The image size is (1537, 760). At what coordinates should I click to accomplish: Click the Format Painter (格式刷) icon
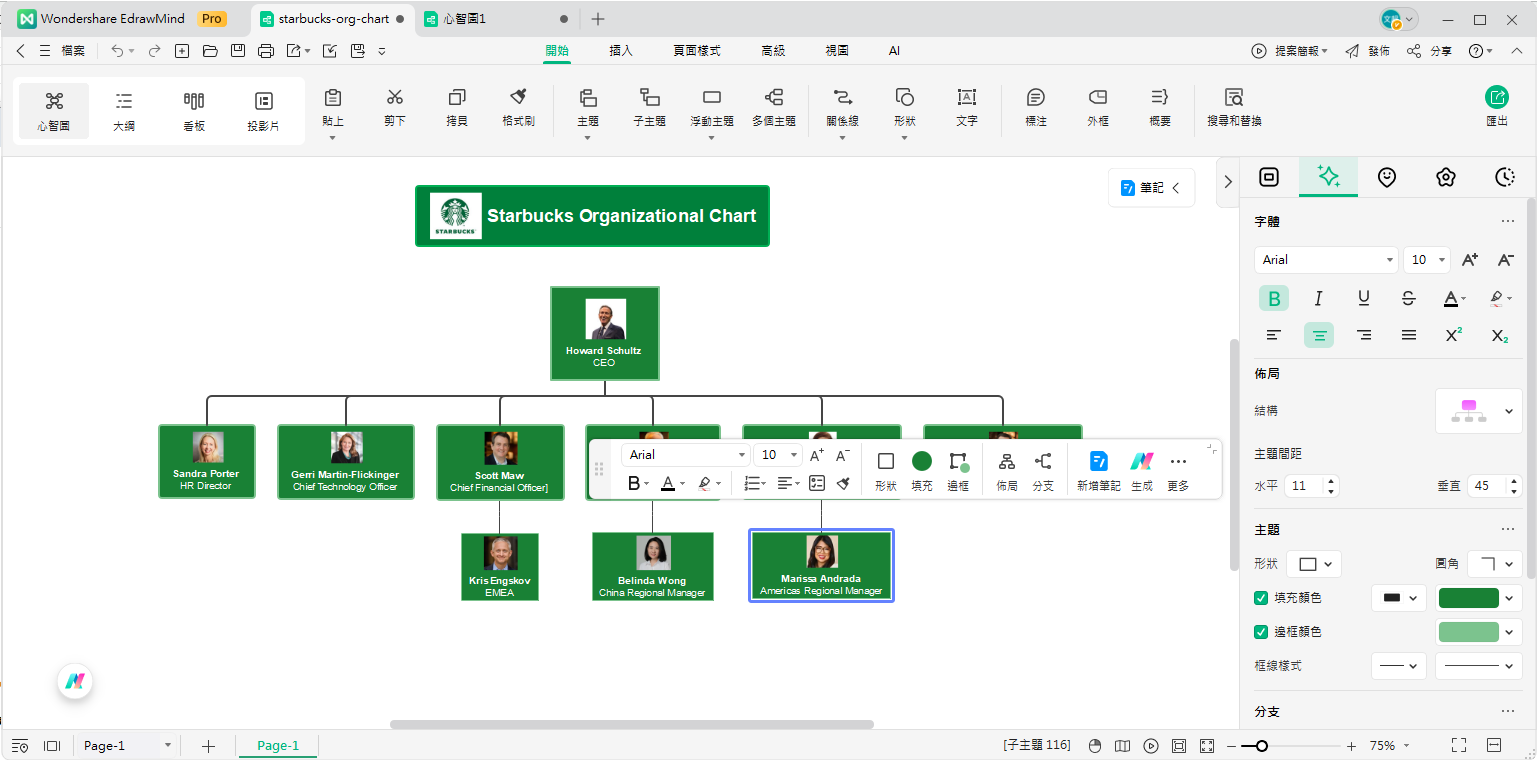coord(518,106)
